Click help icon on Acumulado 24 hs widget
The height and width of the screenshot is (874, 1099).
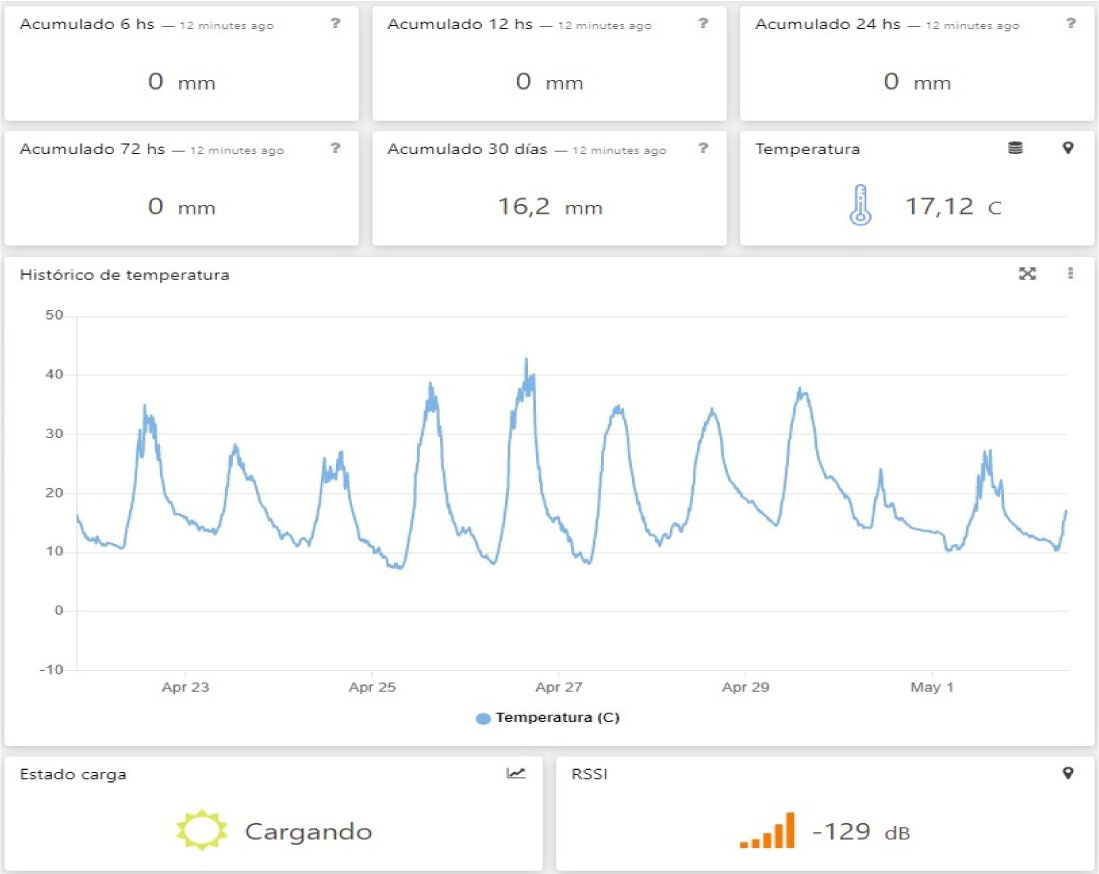1071,23
